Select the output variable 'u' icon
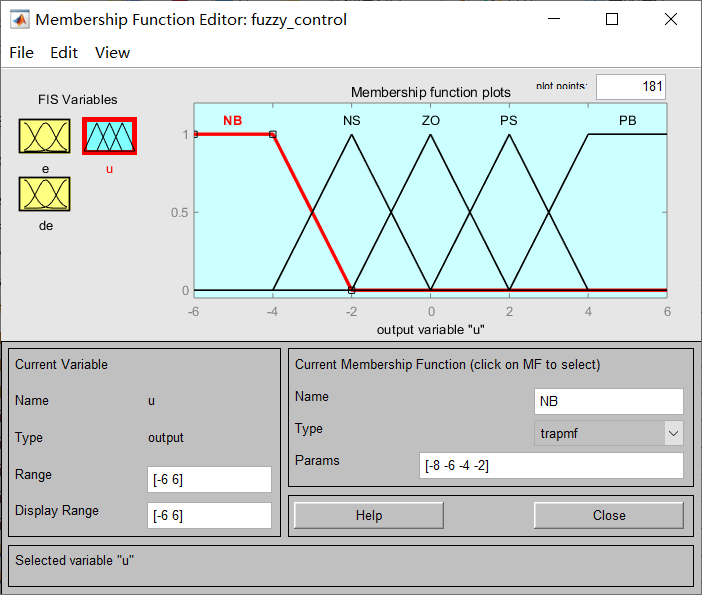The width and height of the screenshot is (702, 595). pyautogui.click(x=109, y=136)
